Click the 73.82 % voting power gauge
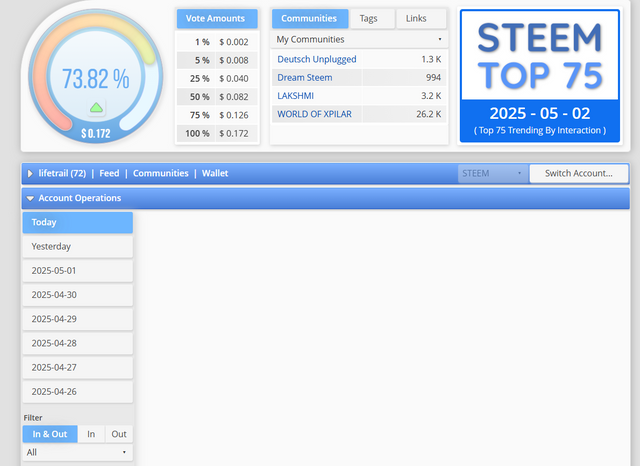This screenshot has height=466, width=640. pyautogui.click(x=96, y=78)
